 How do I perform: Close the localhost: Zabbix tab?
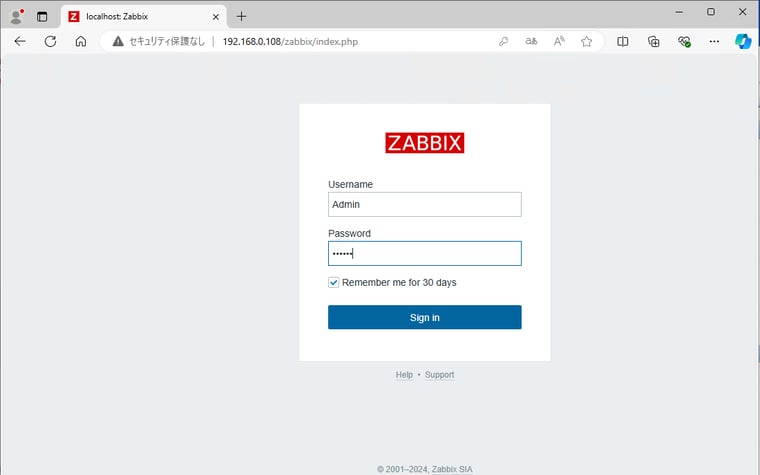pyautogui.click(x=216, y=16)
